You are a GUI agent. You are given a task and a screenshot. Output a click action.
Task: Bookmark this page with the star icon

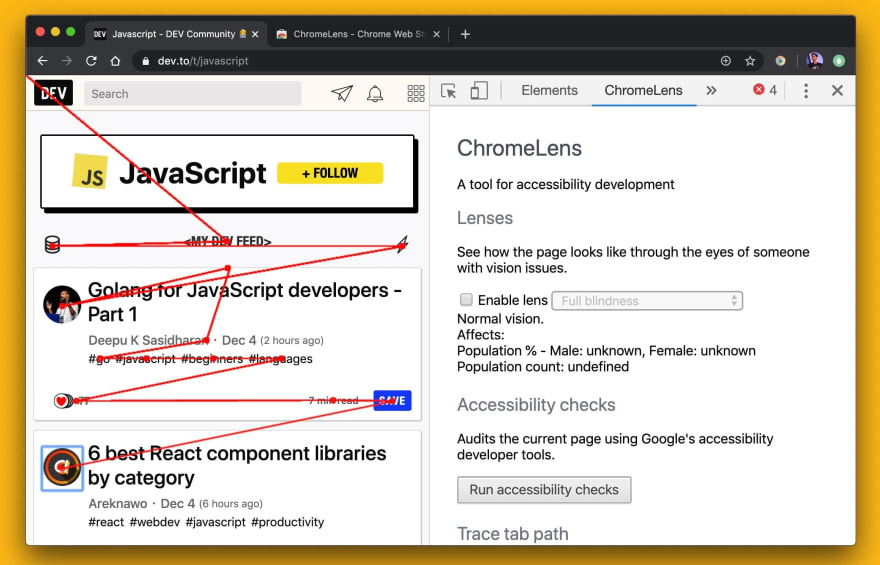point(750,61)
